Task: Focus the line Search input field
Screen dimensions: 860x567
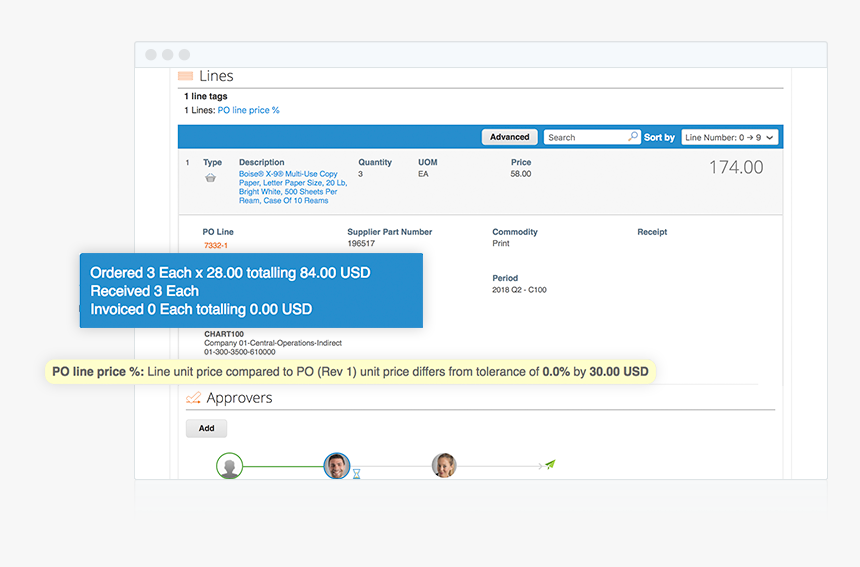Action: (x=585, y=137)
